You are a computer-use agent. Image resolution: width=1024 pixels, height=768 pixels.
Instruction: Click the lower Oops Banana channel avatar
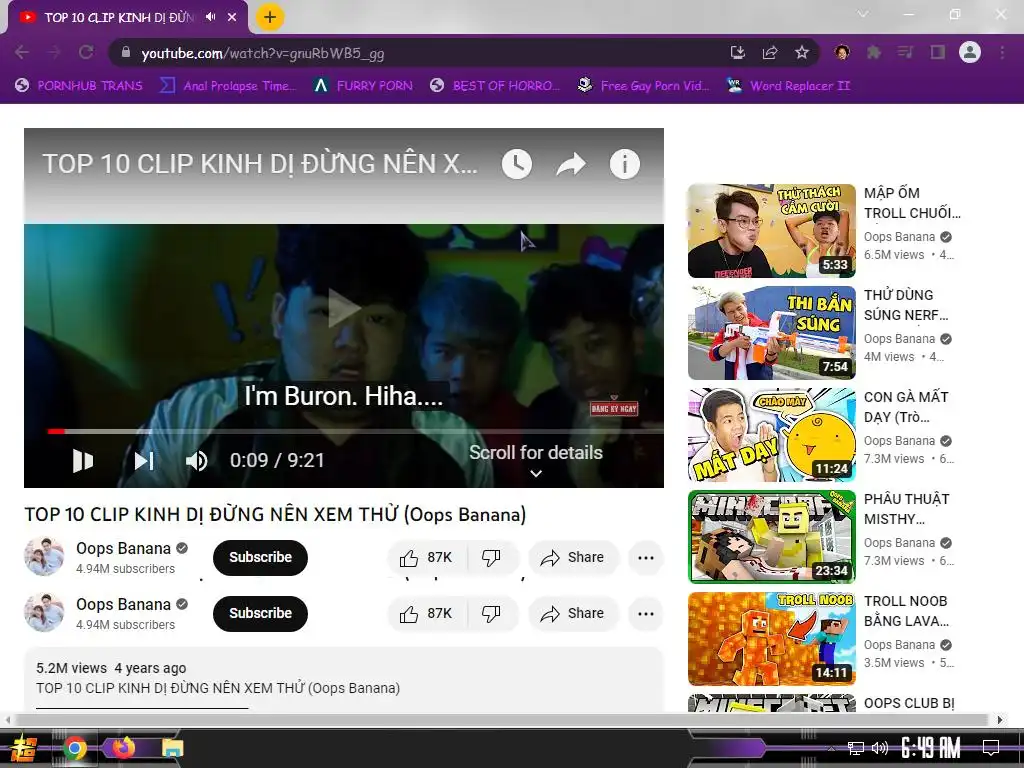[x=44, y=613]
